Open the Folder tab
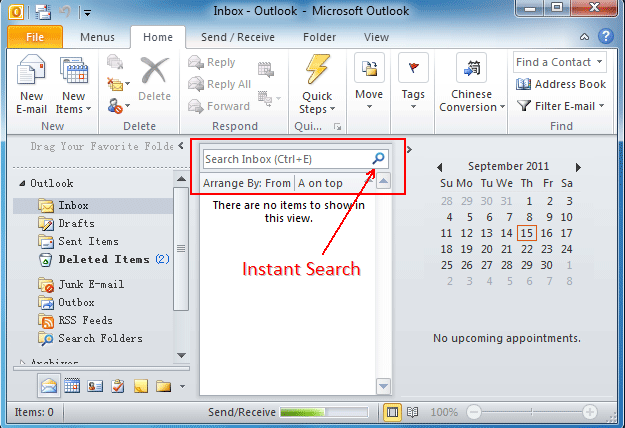 (319, 37)
